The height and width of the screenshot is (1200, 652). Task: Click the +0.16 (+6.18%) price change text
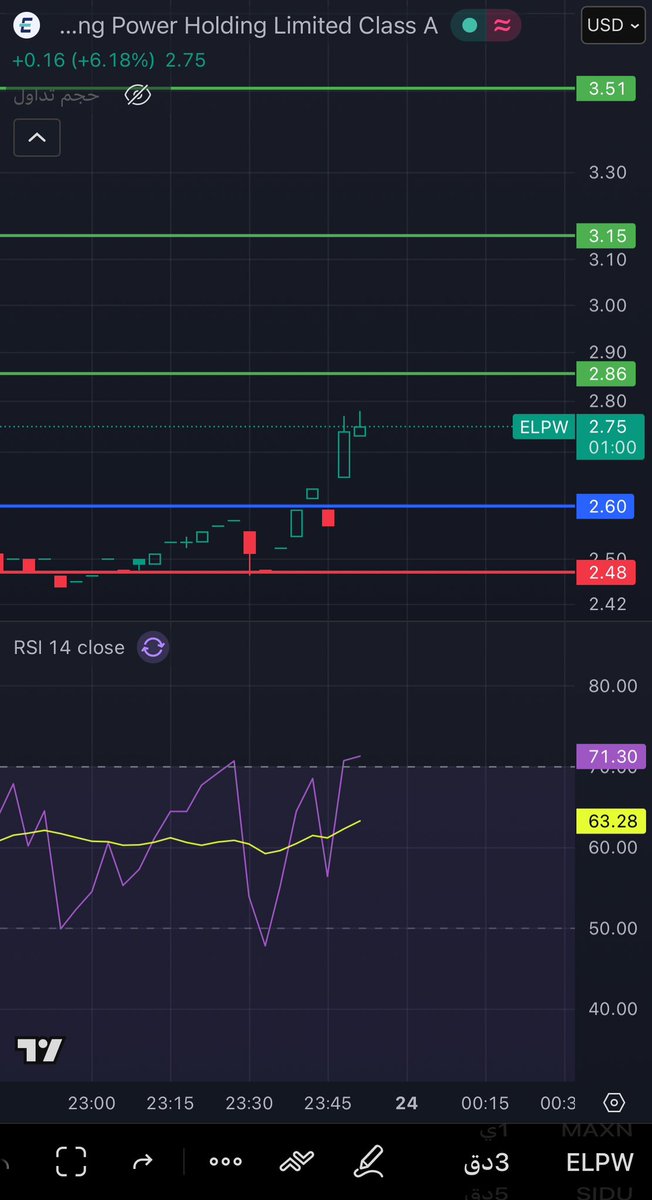pyautogui.click(x=84, y=60)
